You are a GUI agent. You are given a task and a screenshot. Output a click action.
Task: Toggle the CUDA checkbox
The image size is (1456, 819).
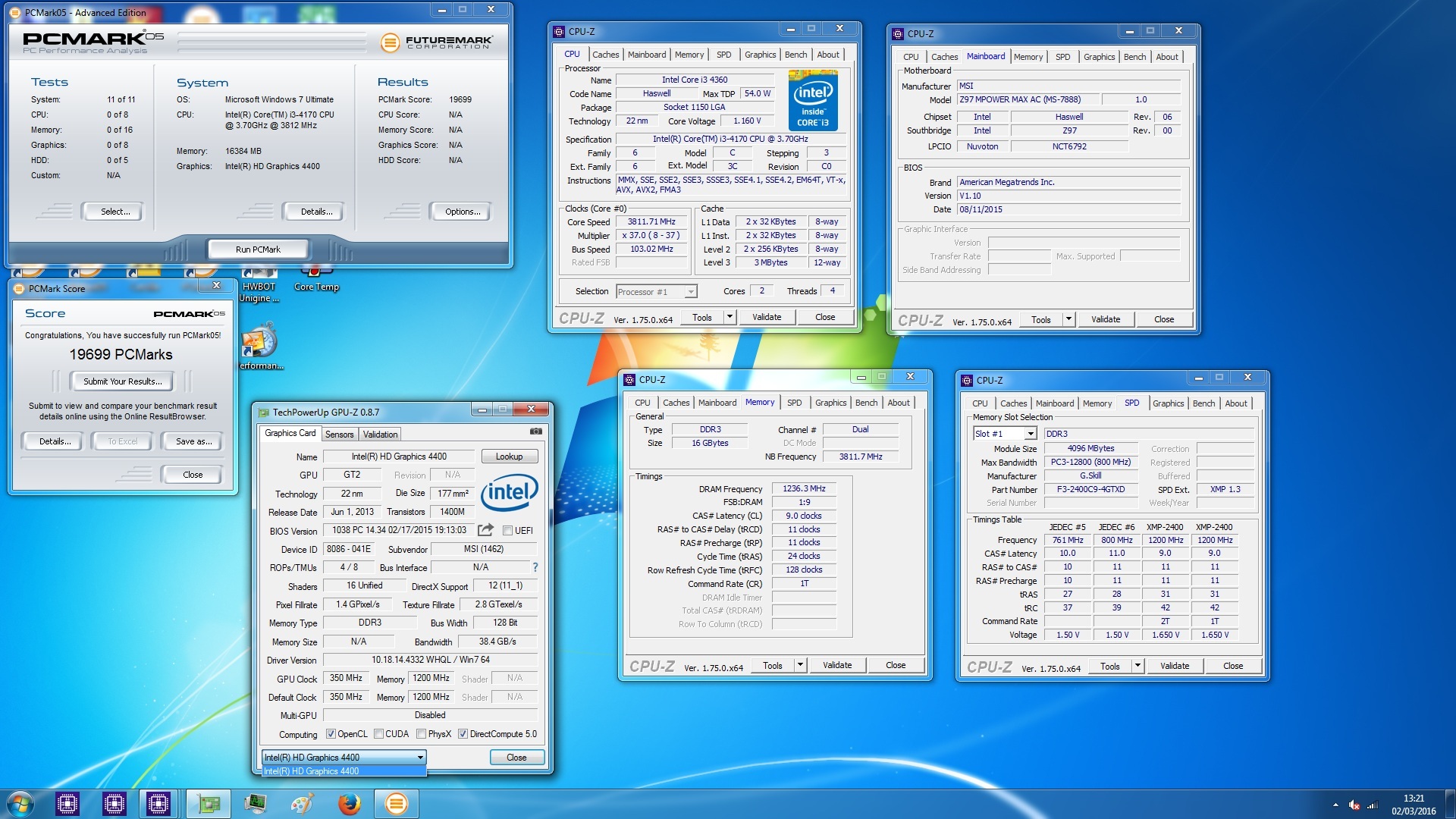(x=378, y=734)
